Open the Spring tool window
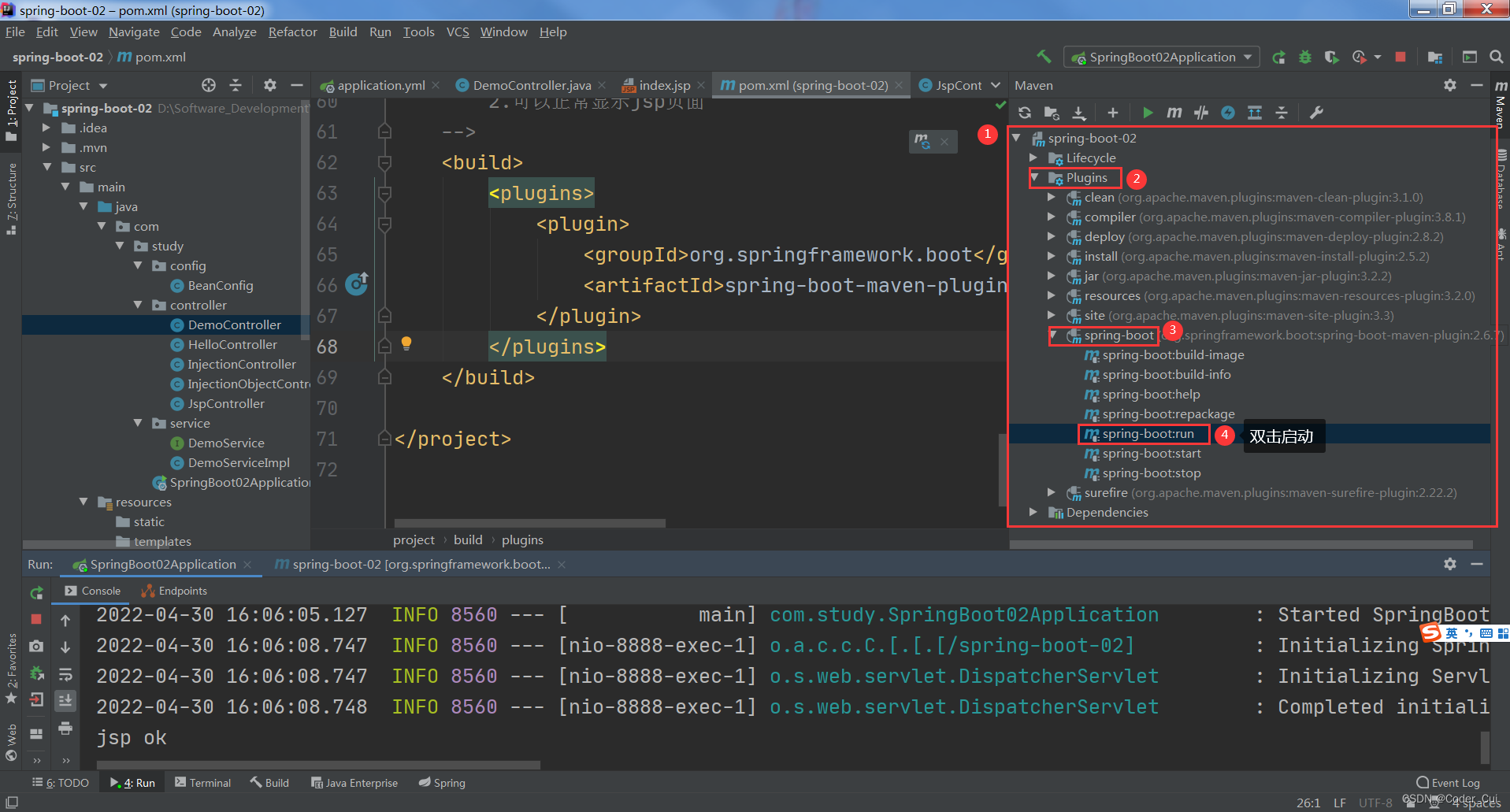The image size is (1510, 812). coord(442,783)
